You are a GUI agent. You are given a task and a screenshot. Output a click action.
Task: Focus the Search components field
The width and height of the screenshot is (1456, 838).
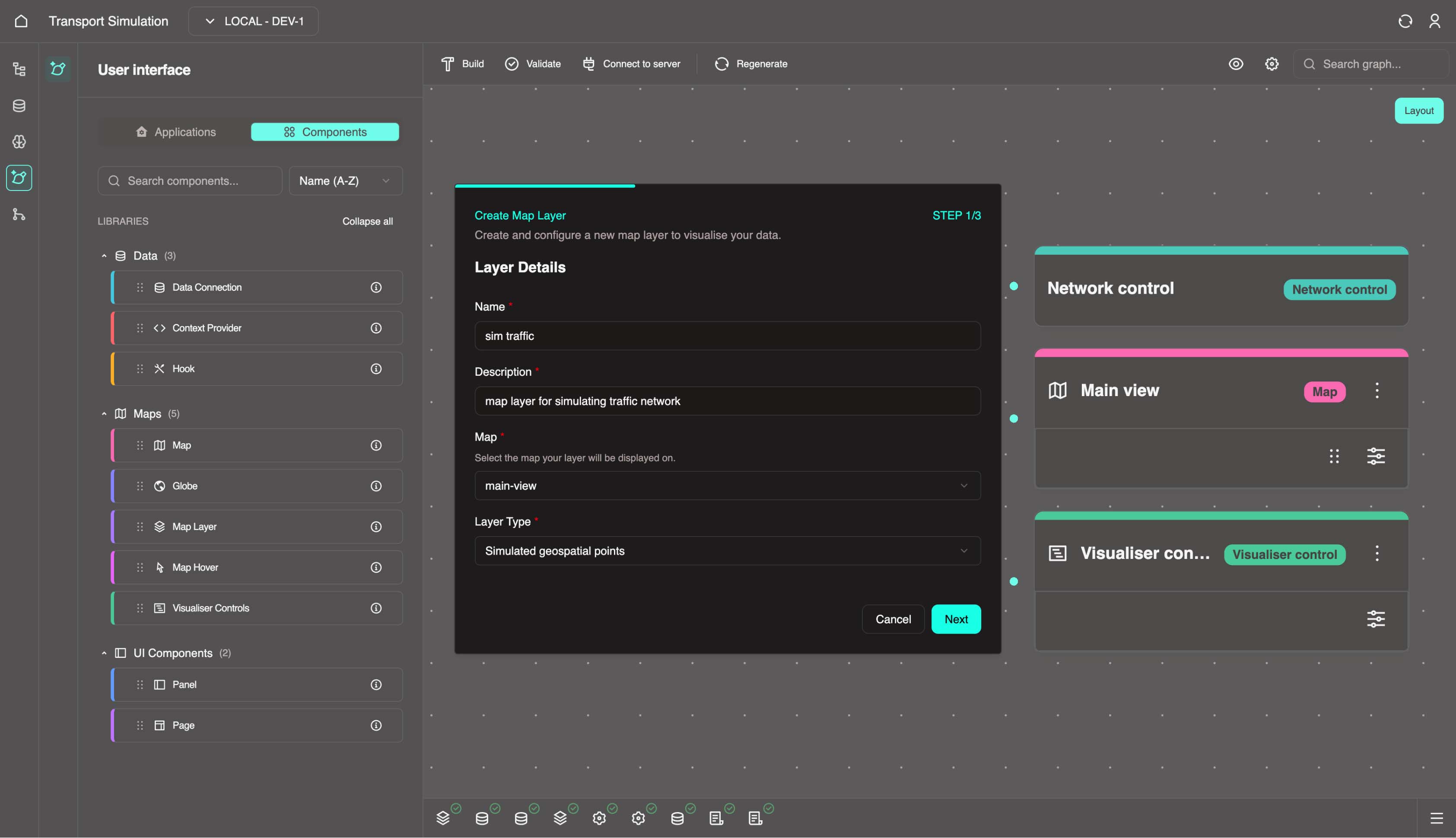click(190, 181)
